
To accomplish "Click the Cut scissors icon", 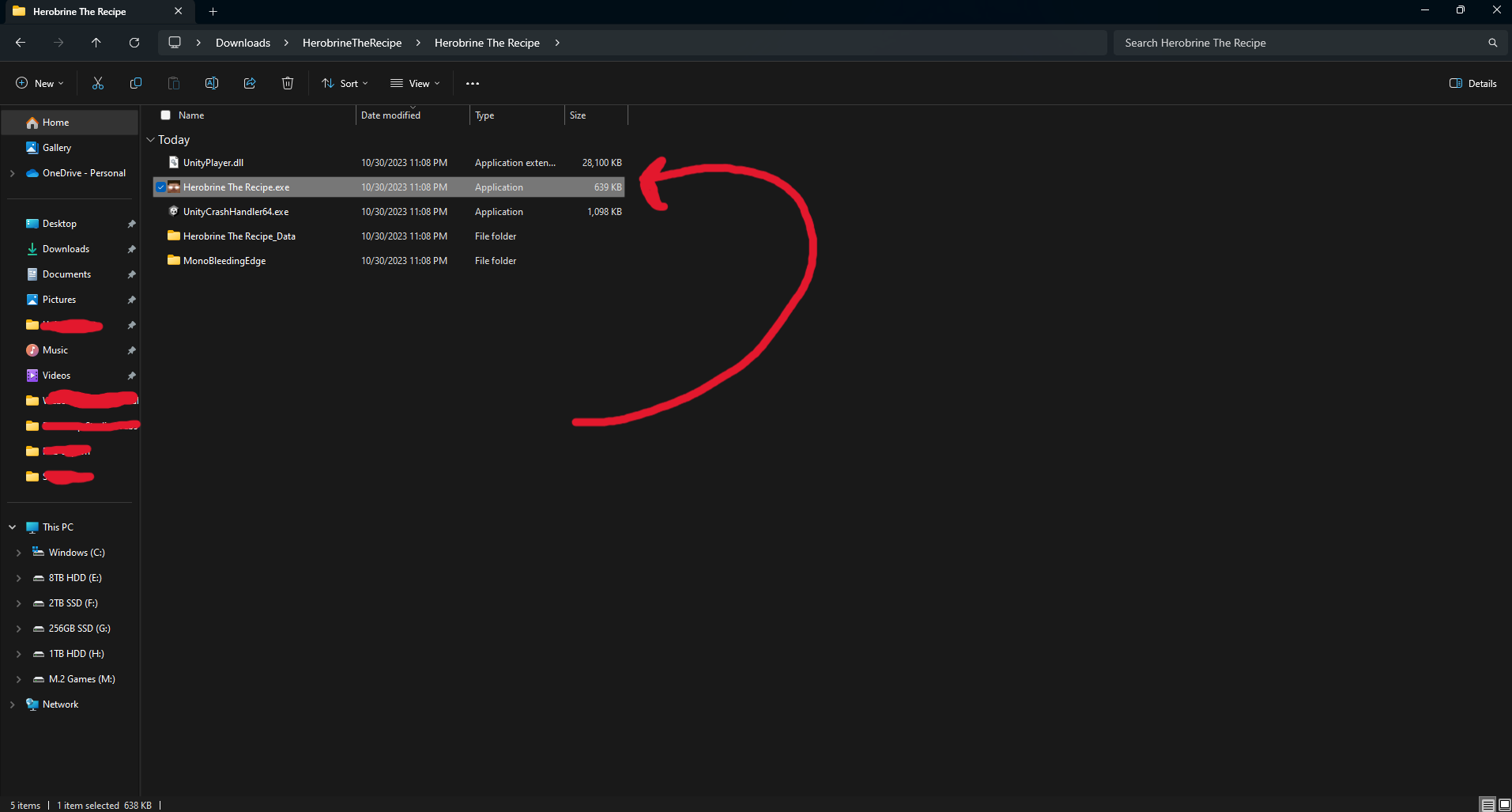I will coord(98,83).
